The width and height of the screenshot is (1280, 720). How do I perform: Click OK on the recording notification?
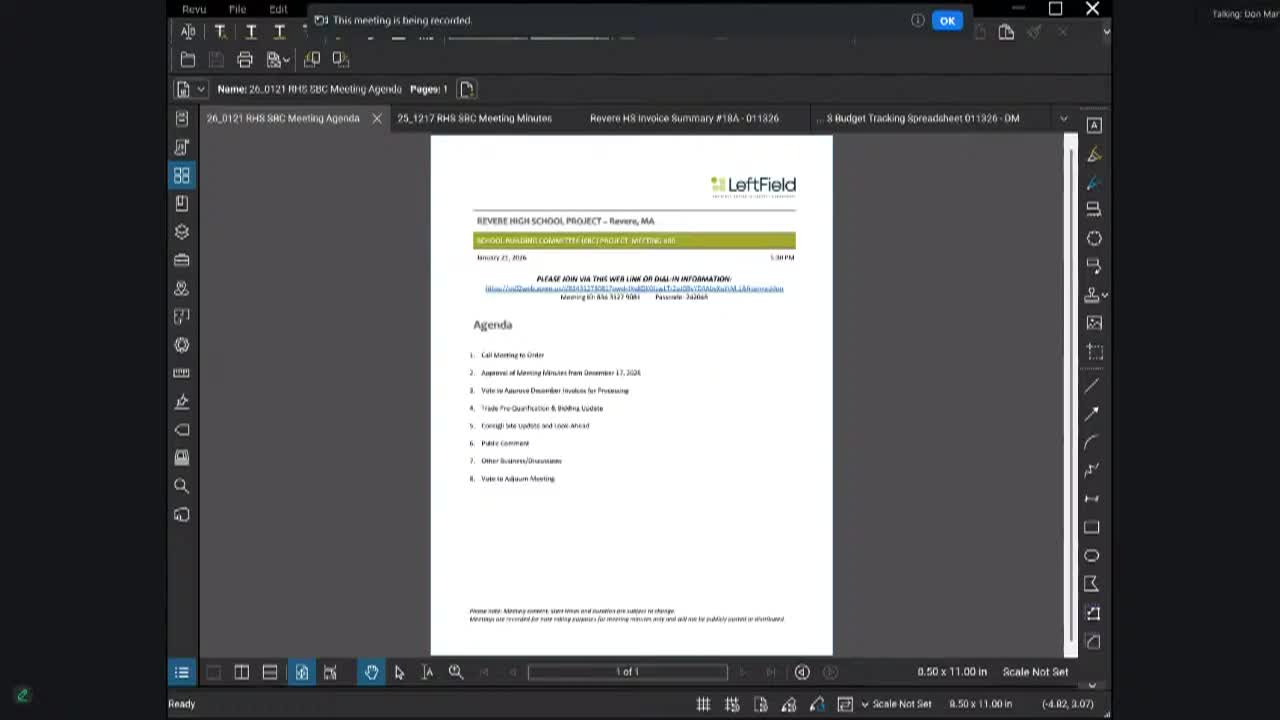point(947,20)
